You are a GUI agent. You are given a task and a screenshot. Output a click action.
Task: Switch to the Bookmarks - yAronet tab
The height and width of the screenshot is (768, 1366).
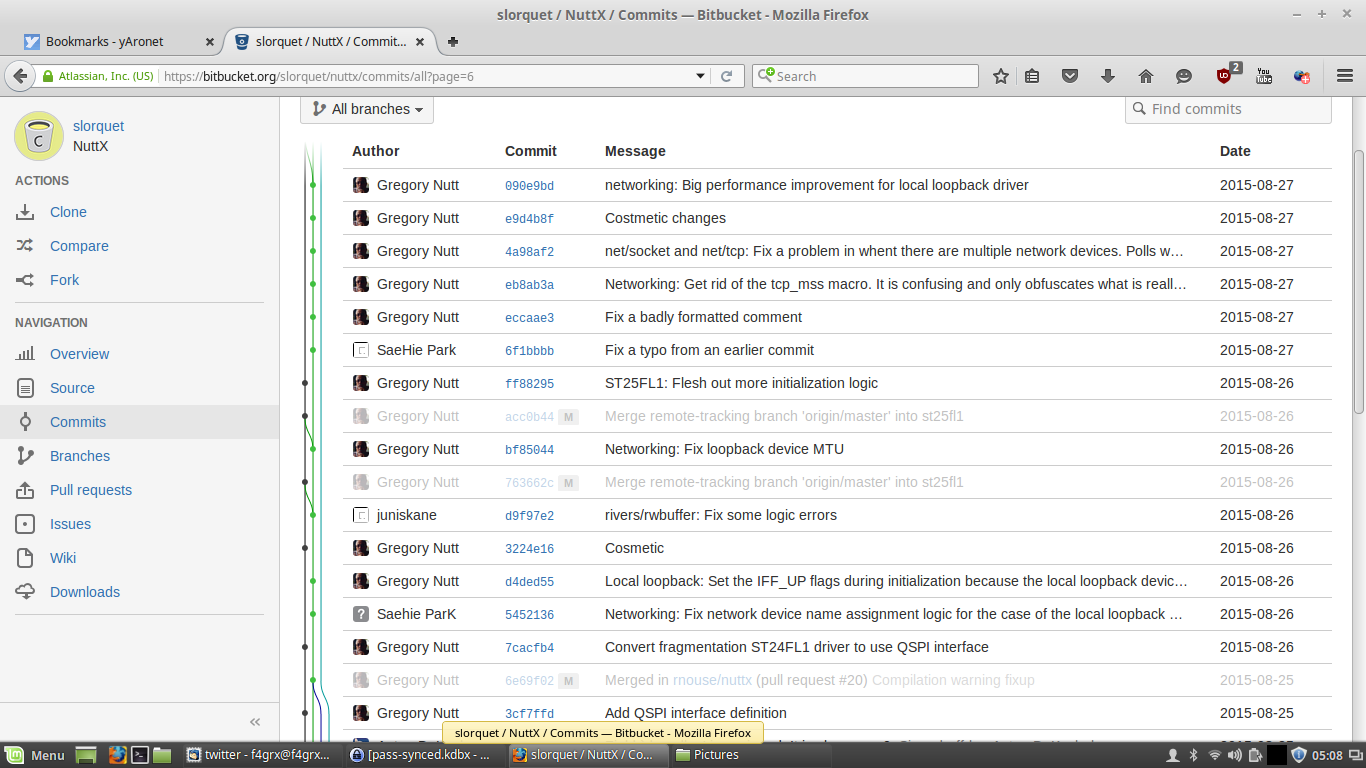tap(105, 42)
